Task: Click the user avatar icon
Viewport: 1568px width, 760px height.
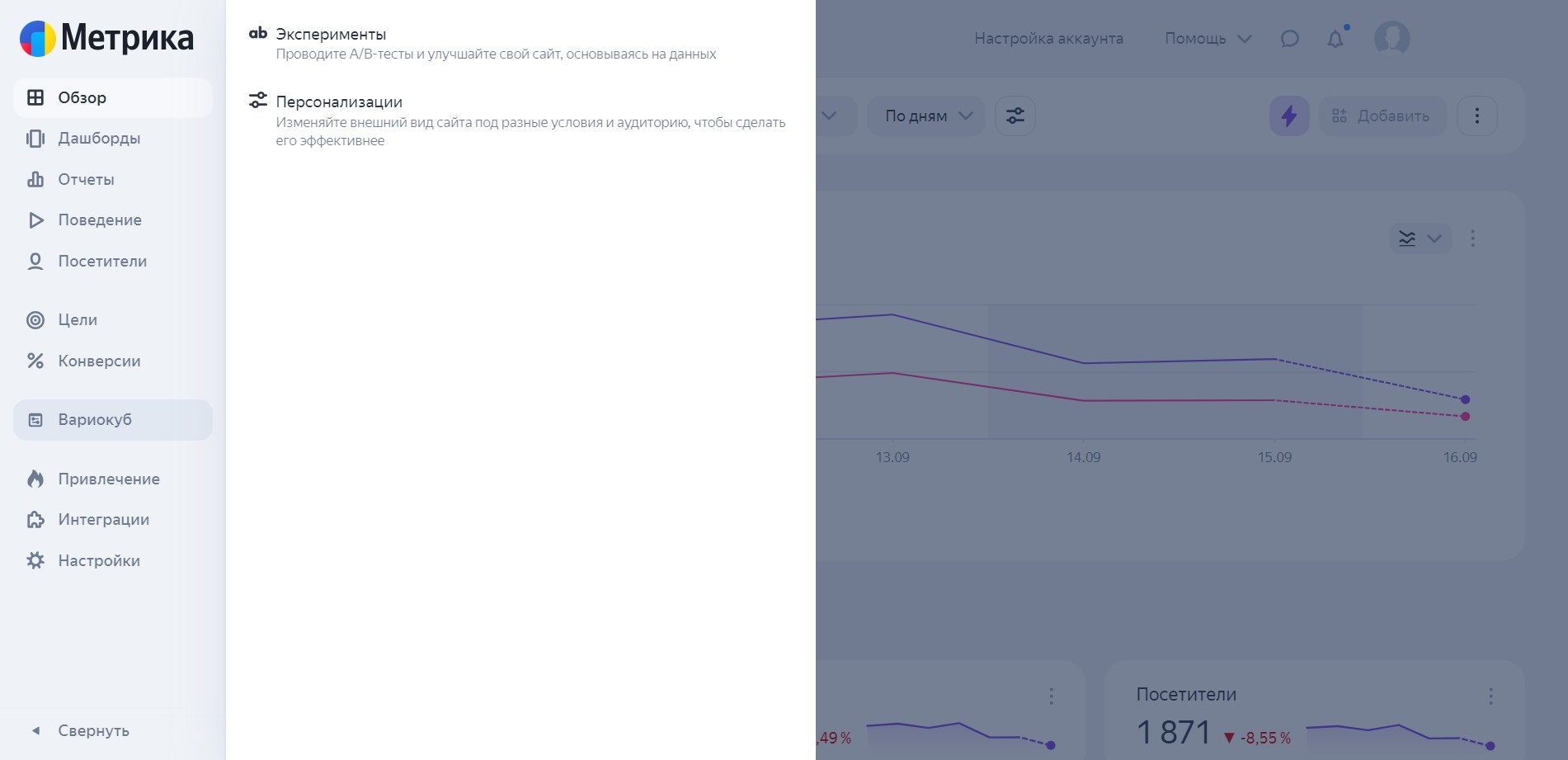Action: [x=1392, y=38]
